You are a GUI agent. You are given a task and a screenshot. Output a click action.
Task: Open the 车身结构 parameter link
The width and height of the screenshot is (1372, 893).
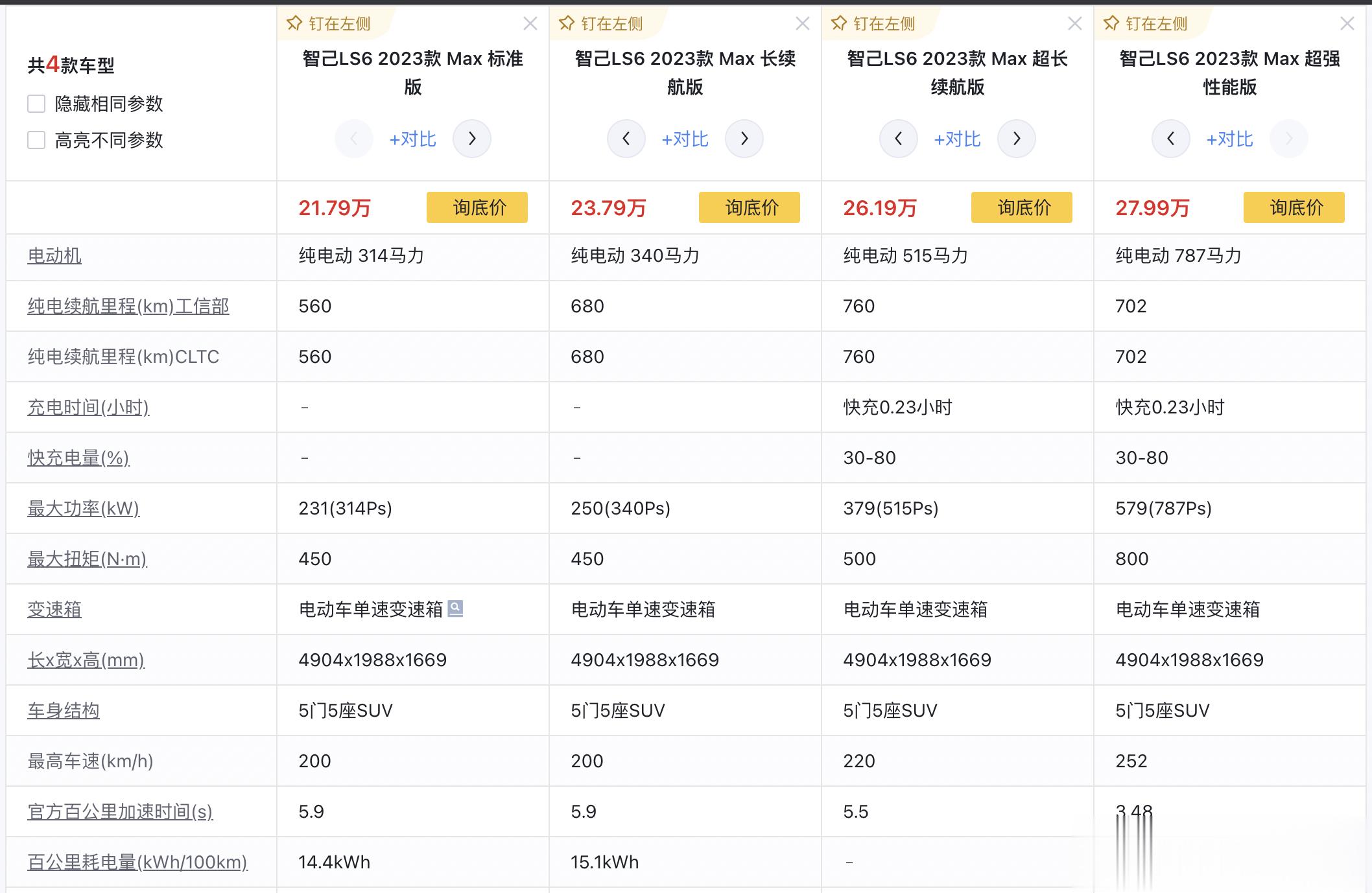(64, 711)
